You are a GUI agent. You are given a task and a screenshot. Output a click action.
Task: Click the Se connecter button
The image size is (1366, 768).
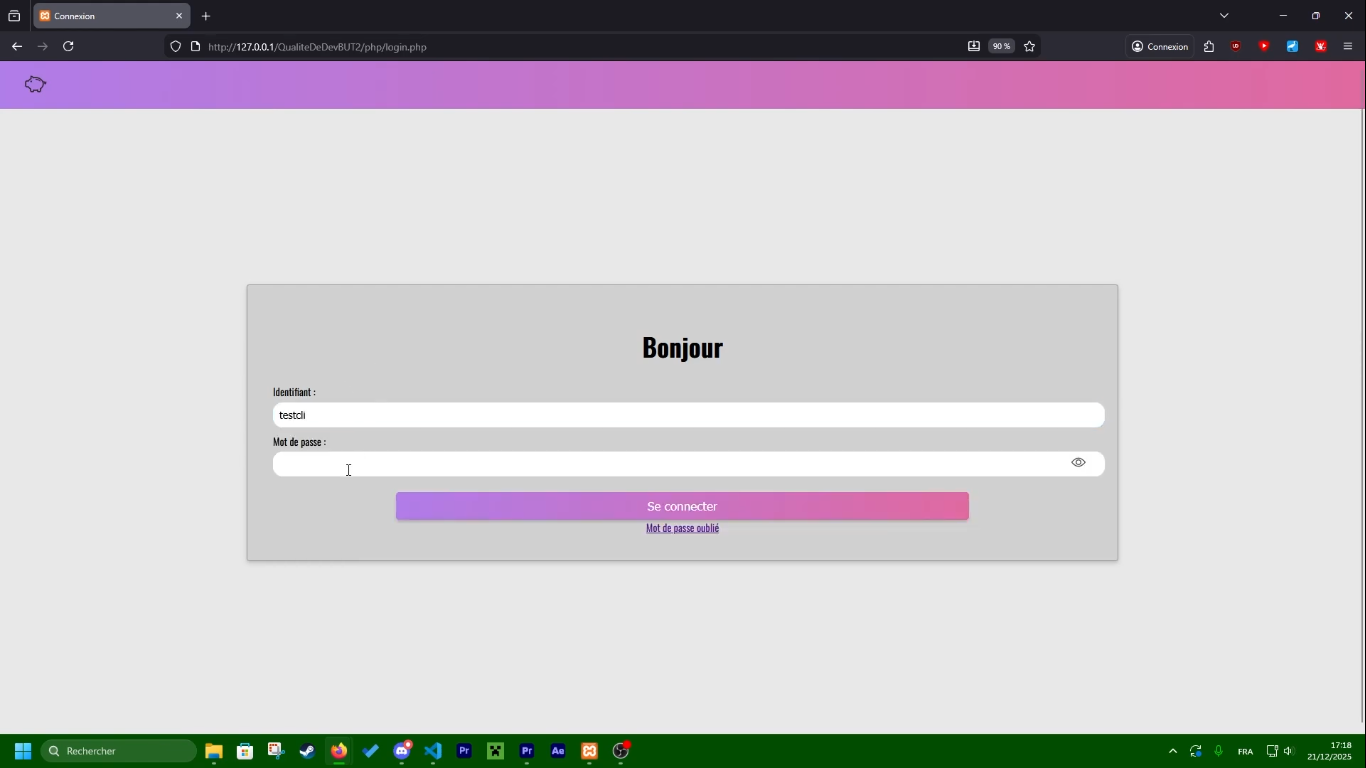pos(682,506)
